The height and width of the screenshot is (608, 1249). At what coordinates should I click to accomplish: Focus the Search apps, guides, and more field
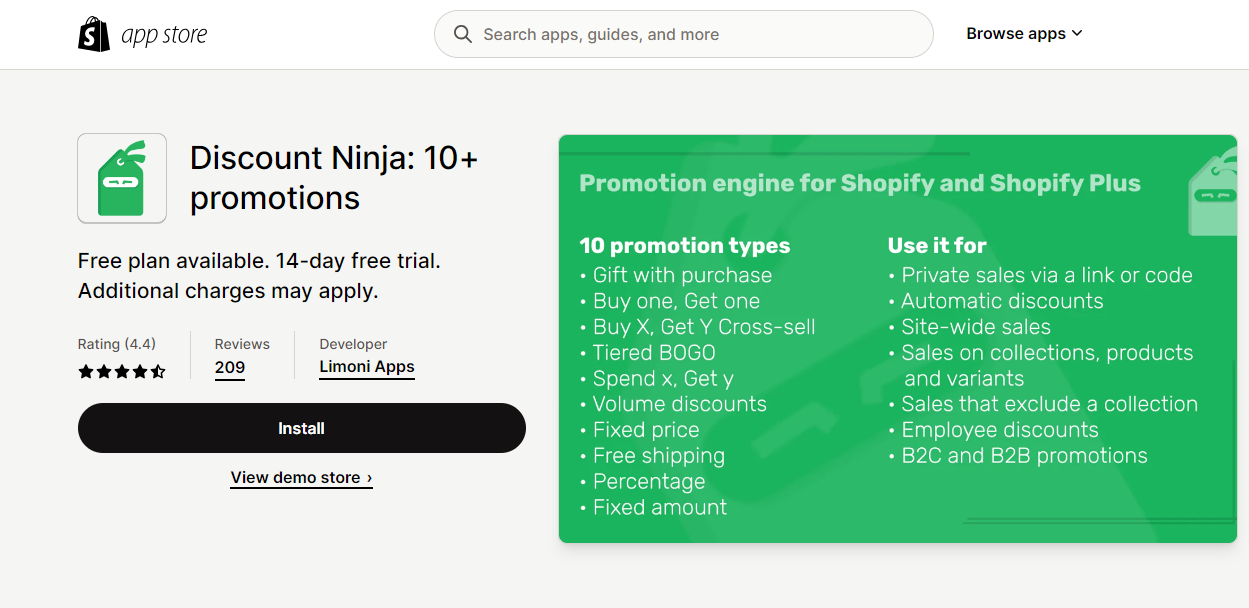coord(684,34)
